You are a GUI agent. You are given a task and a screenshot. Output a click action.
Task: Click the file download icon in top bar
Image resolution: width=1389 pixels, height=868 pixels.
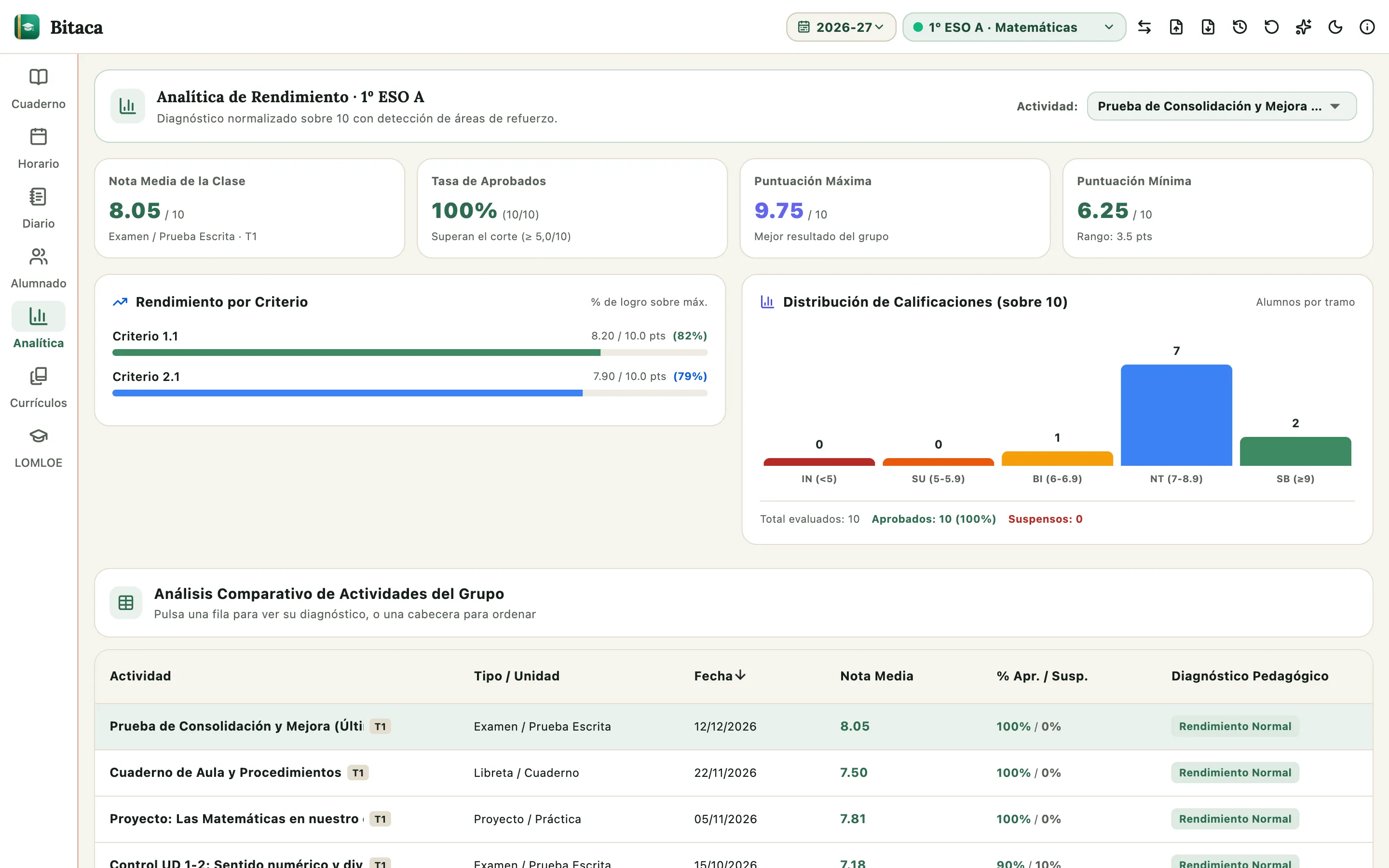[x=1208, y=27]
